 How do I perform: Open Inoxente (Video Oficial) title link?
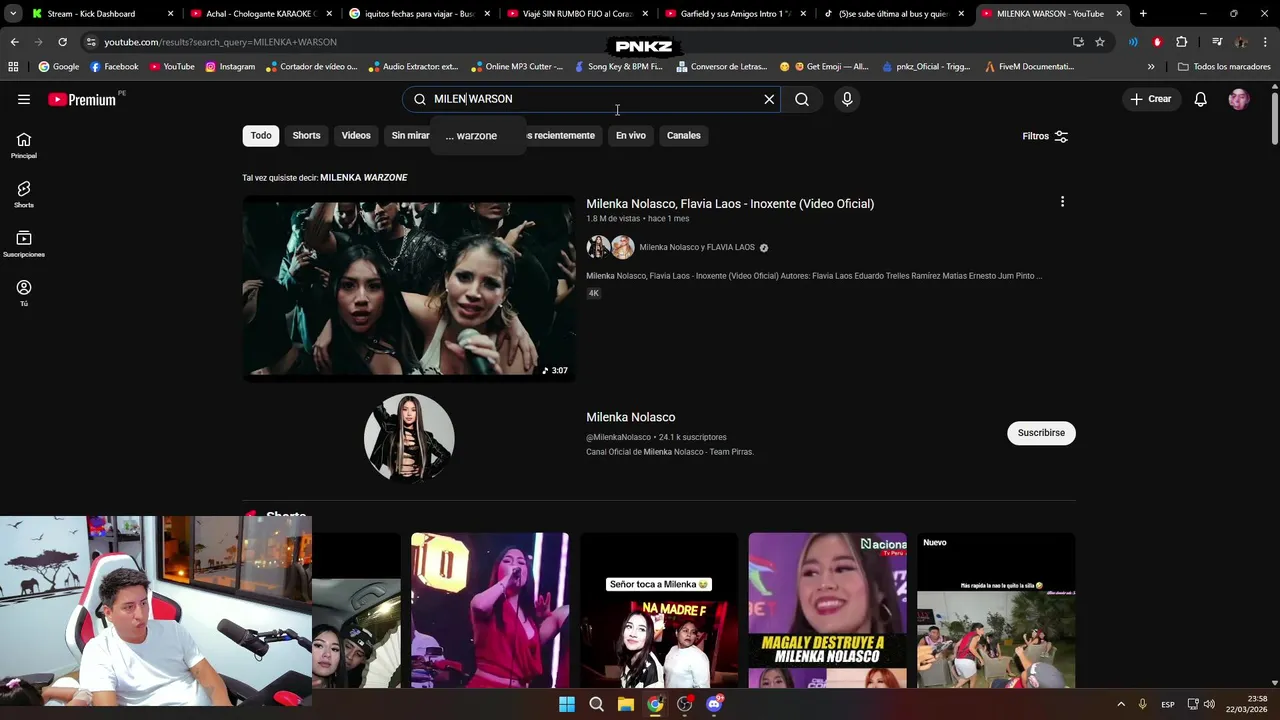[730, 204]
